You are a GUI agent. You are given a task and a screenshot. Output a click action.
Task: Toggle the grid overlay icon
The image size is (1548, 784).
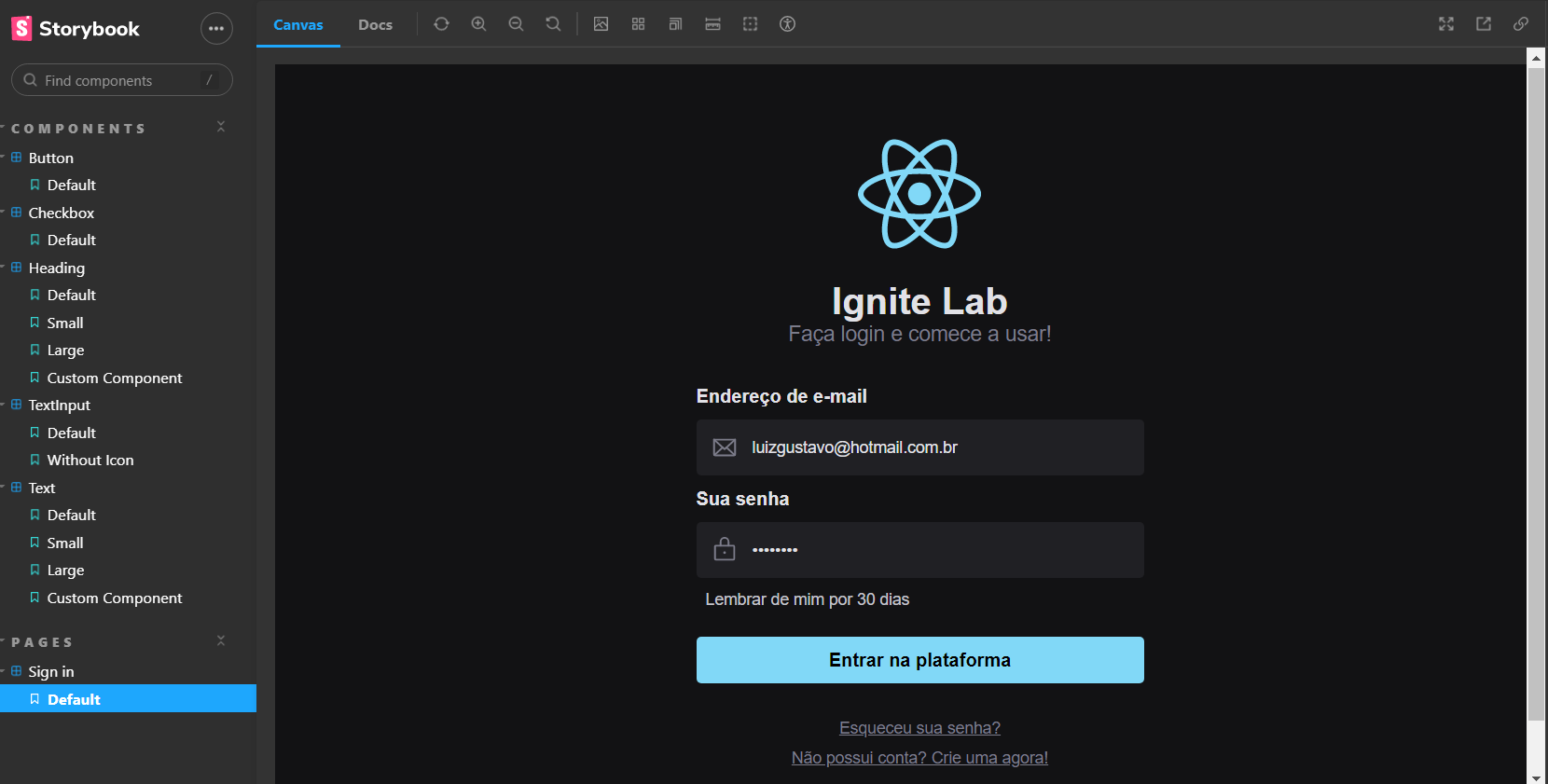[638, 24]
